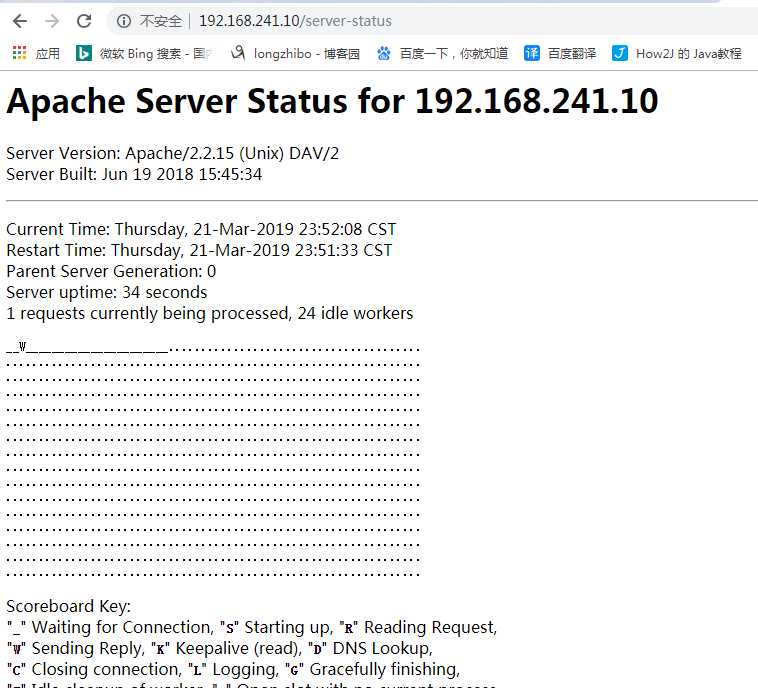Open the 百度一下 bookmark

click(x=442, y=53)
